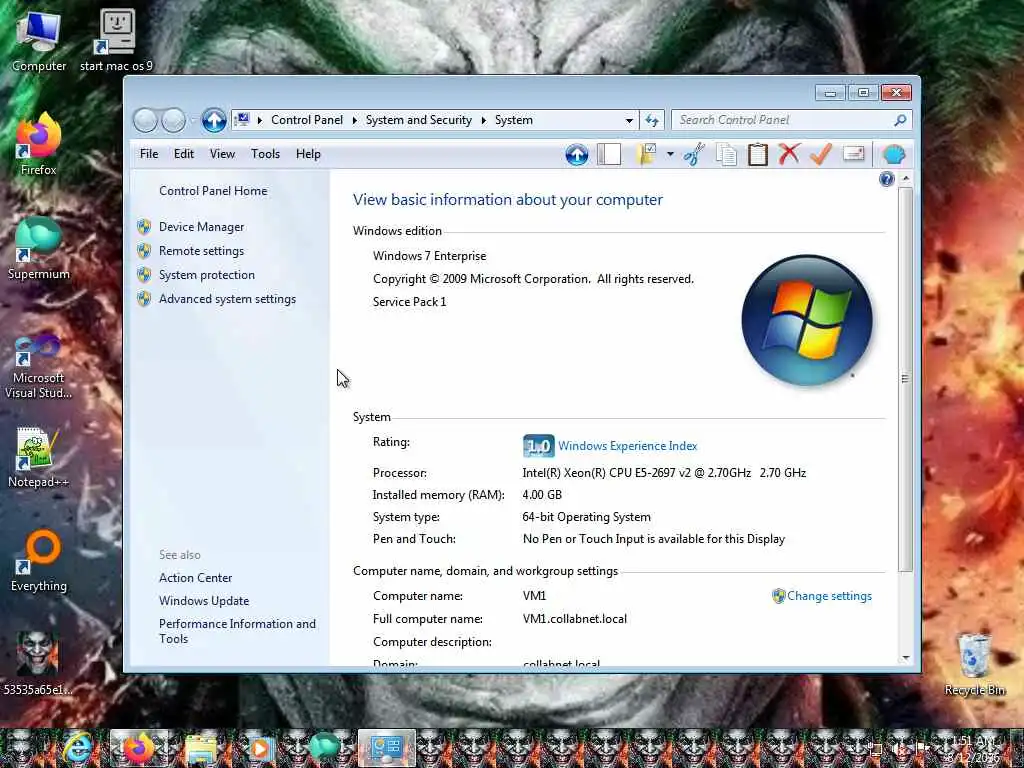This screenshot has width=1024, height=768.
Task: Open Firefox from the taskbar
Action: pos(138,748)
